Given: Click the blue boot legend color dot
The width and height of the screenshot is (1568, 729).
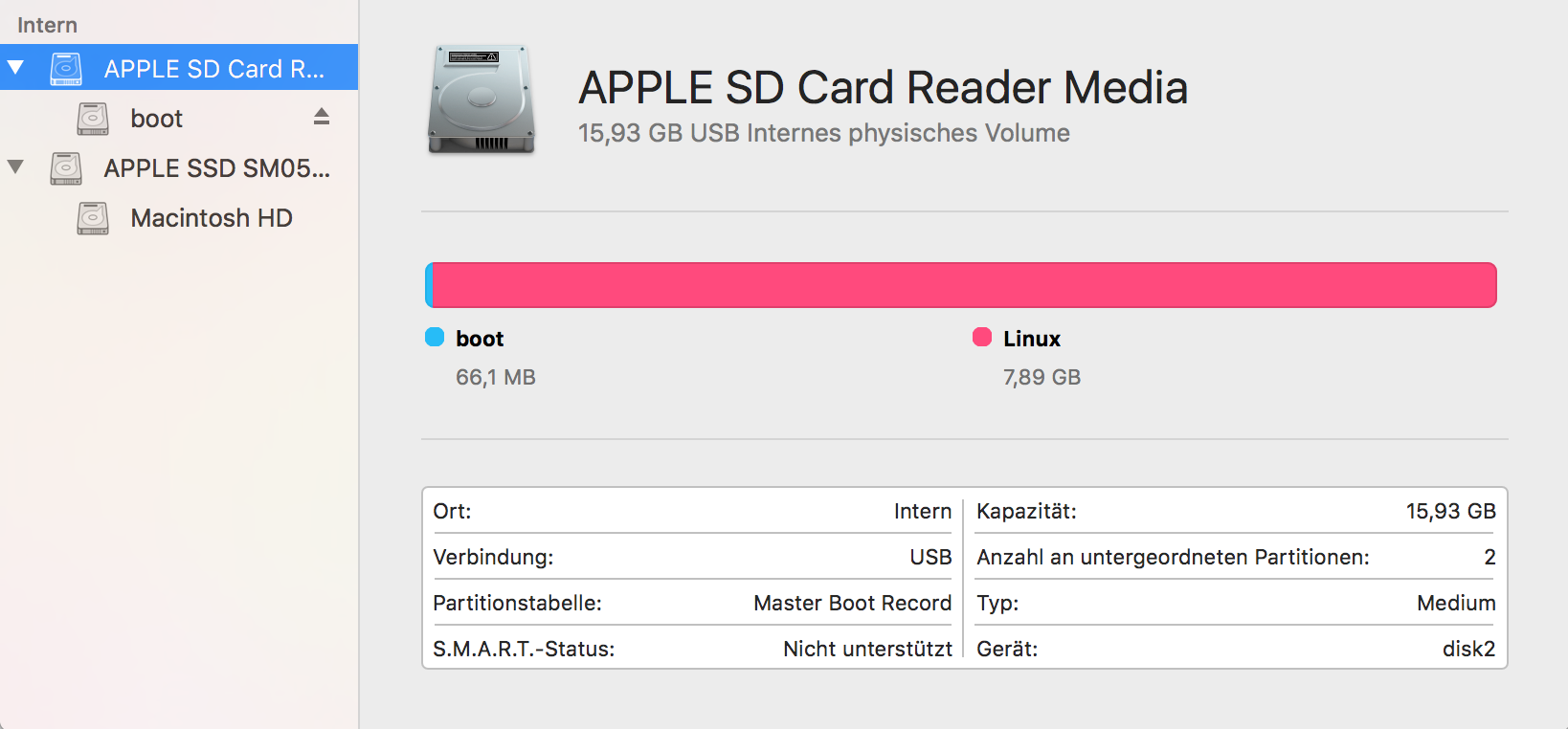Looking at the screenshot, I should (435, 337).
